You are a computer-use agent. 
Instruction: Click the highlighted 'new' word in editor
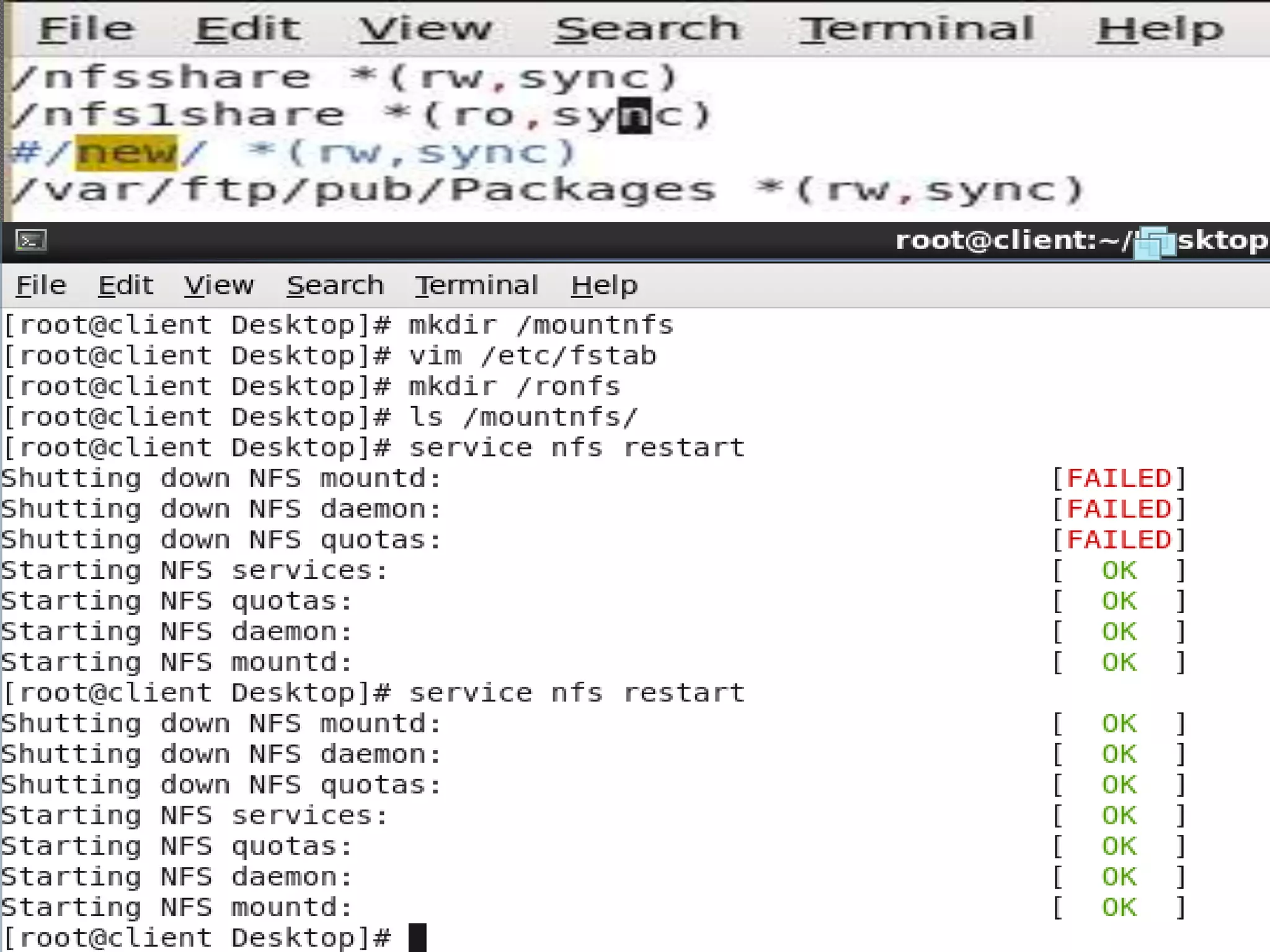point(127,152)
